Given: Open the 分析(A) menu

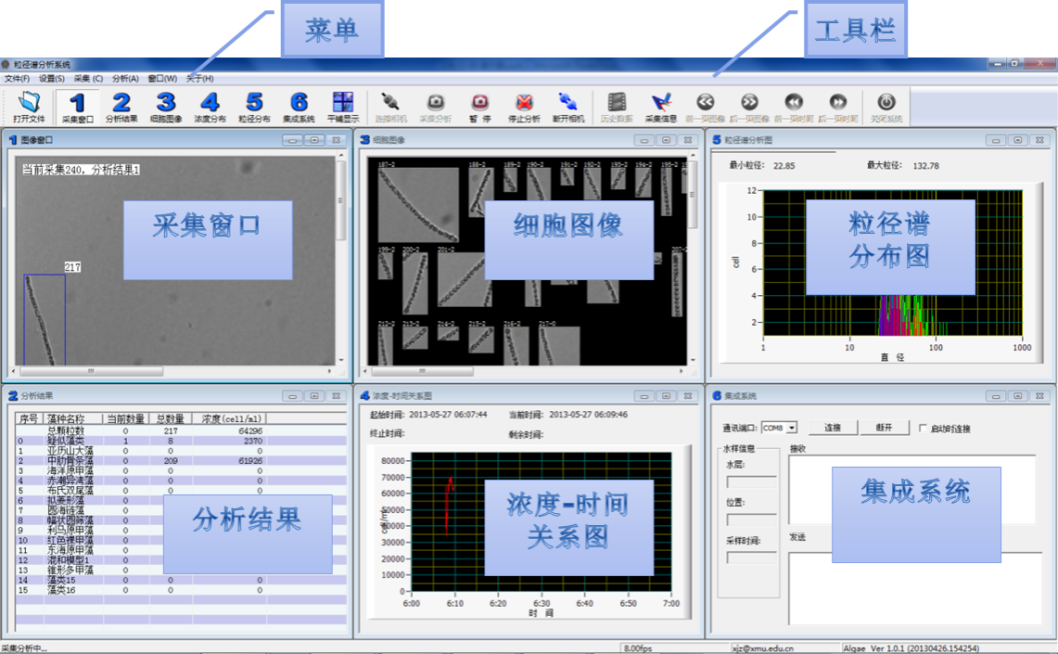Looking at the screenshot, I should pos(125,78).
